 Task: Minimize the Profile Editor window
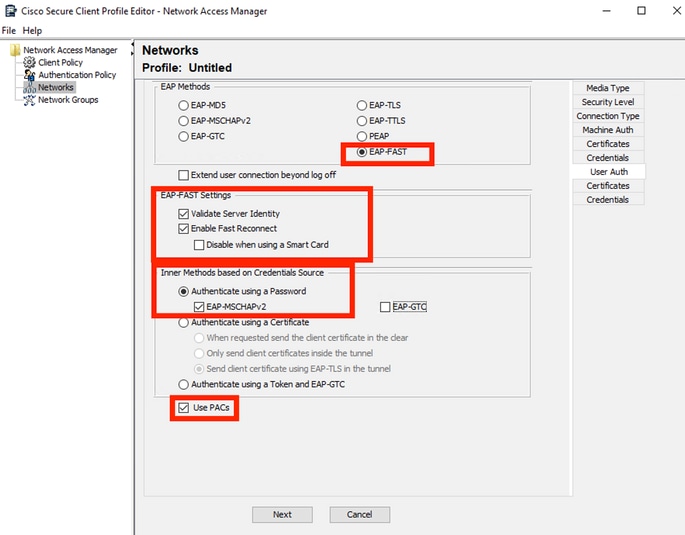click(606, 10)
